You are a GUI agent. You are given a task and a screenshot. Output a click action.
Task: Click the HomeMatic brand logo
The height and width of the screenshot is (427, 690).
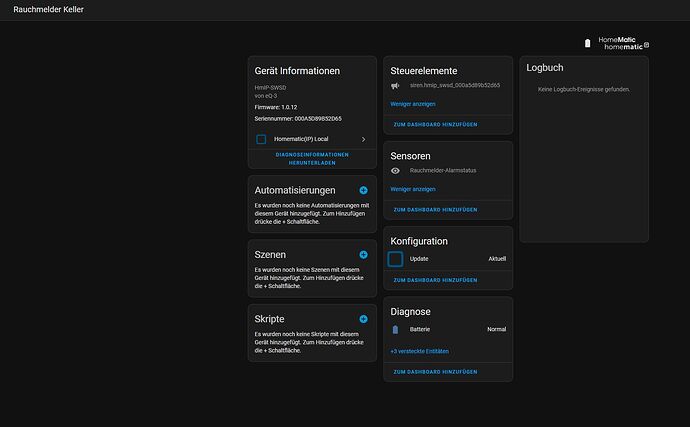click(624, 43)
